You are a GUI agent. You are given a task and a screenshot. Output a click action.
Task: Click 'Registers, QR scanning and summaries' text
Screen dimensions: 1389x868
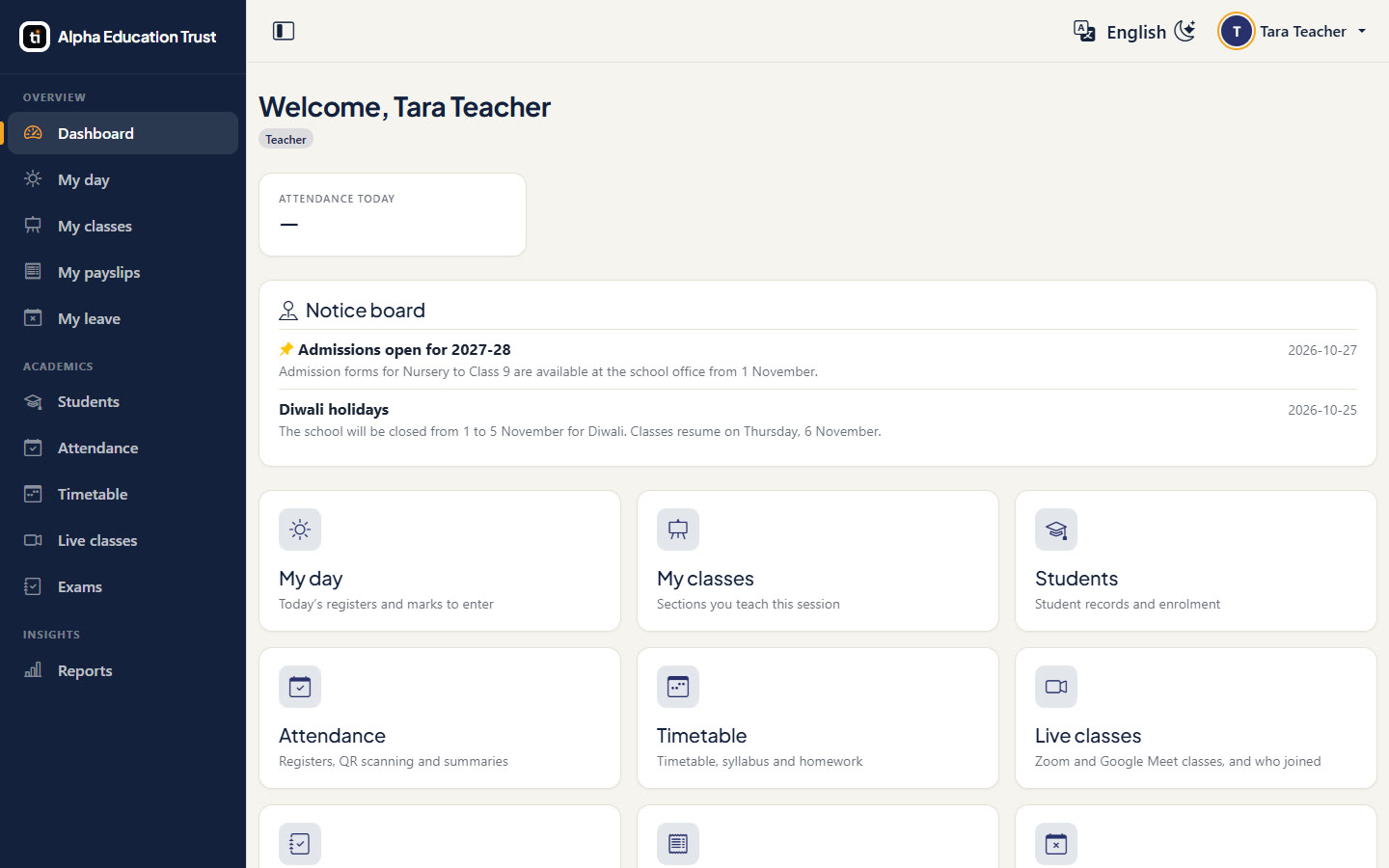click(394, 762)
